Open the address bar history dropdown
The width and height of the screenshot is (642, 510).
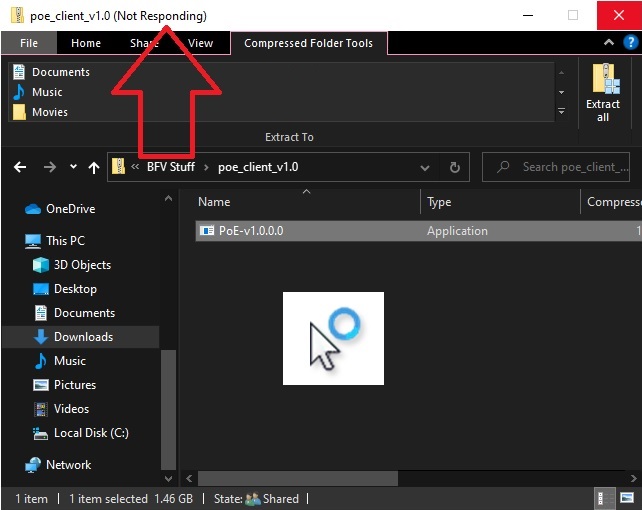[x=425, y=167]
